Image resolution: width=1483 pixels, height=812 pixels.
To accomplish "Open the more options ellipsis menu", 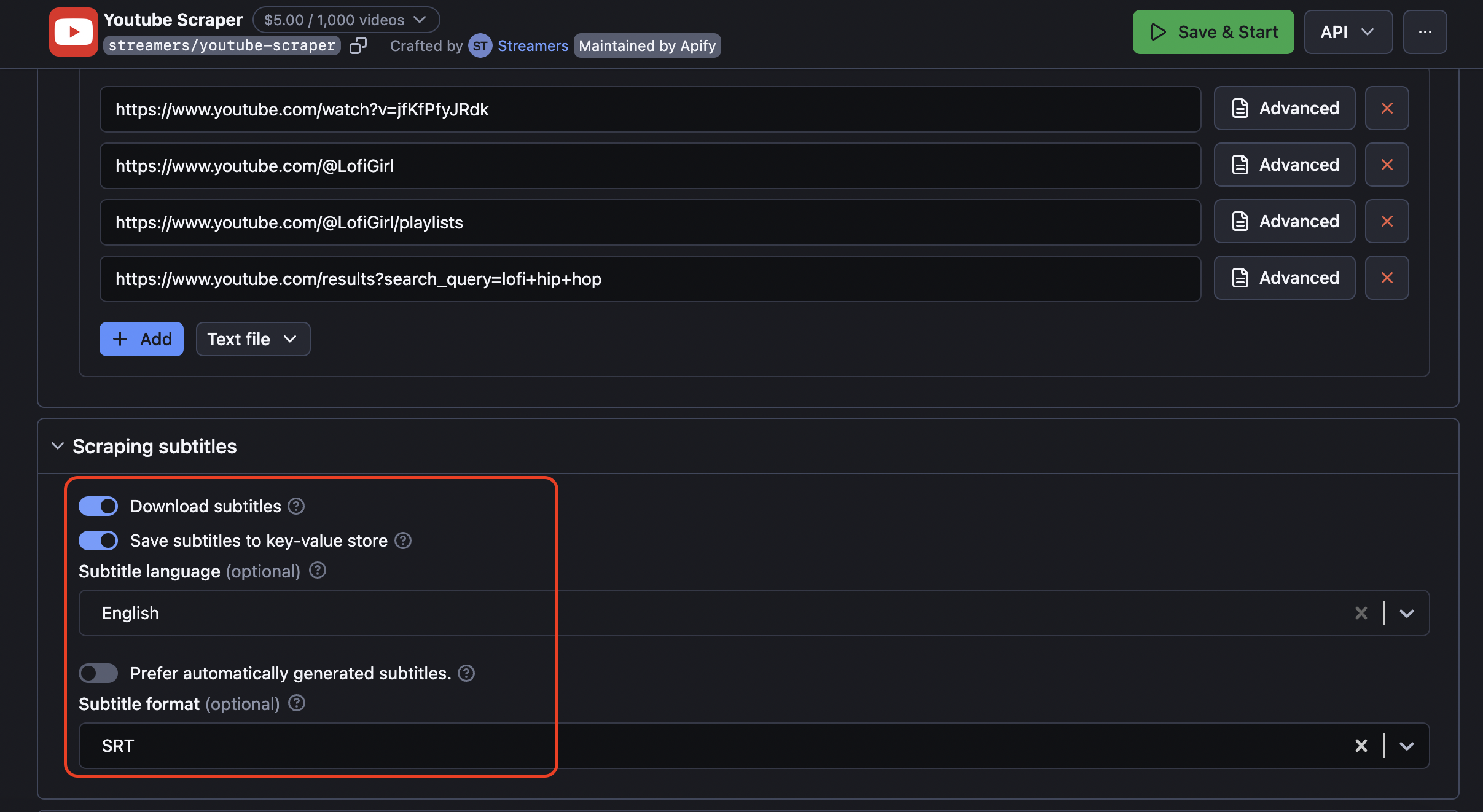I will coord(1425,31).
